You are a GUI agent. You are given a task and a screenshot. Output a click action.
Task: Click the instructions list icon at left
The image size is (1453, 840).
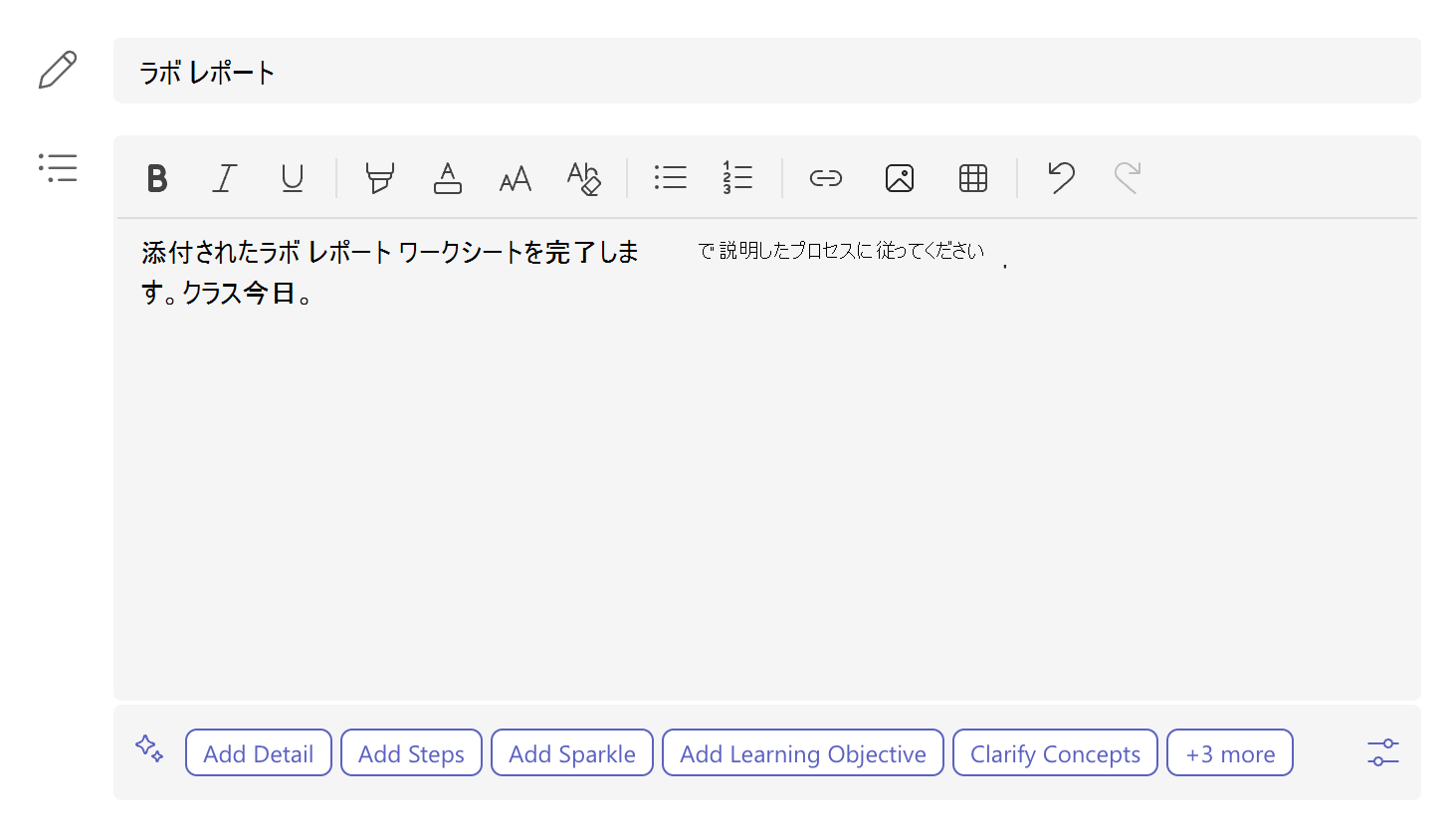(58, 167)
